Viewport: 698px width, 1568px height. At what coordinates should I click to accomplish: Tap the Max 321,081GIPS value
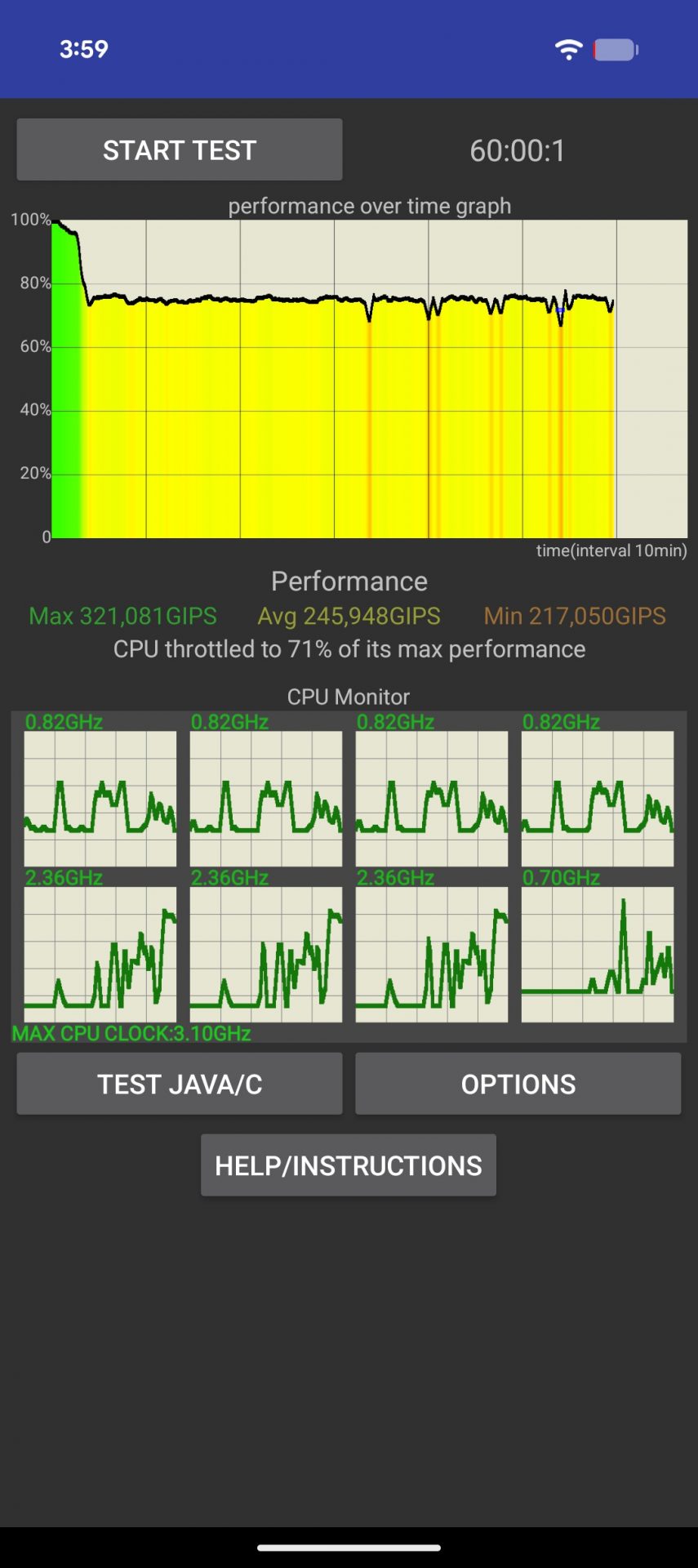(x=123, y=616)
